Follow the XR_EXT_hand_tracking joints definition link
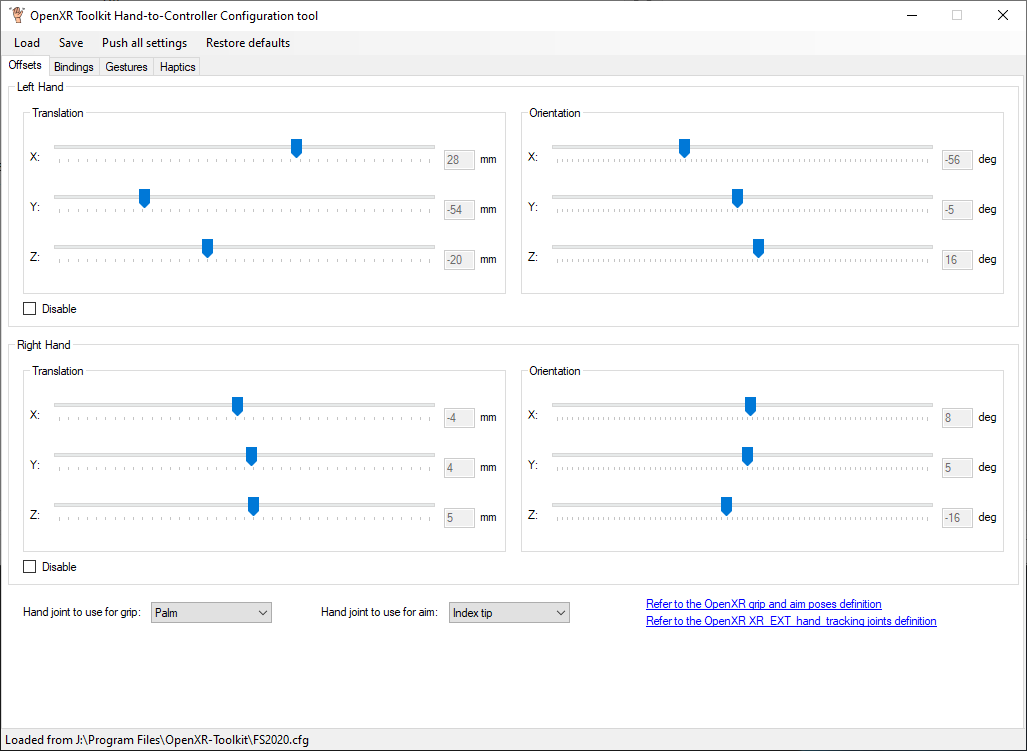Viewport: 1027px width, 751px height. click(791, 621)
